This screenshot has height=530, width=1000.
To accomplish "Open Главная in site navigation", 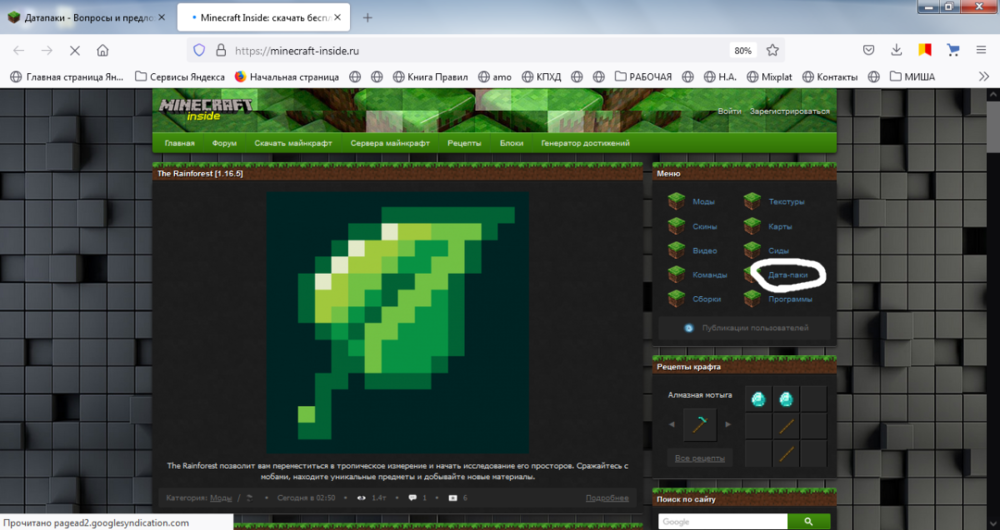I will [x=179, y=143].
